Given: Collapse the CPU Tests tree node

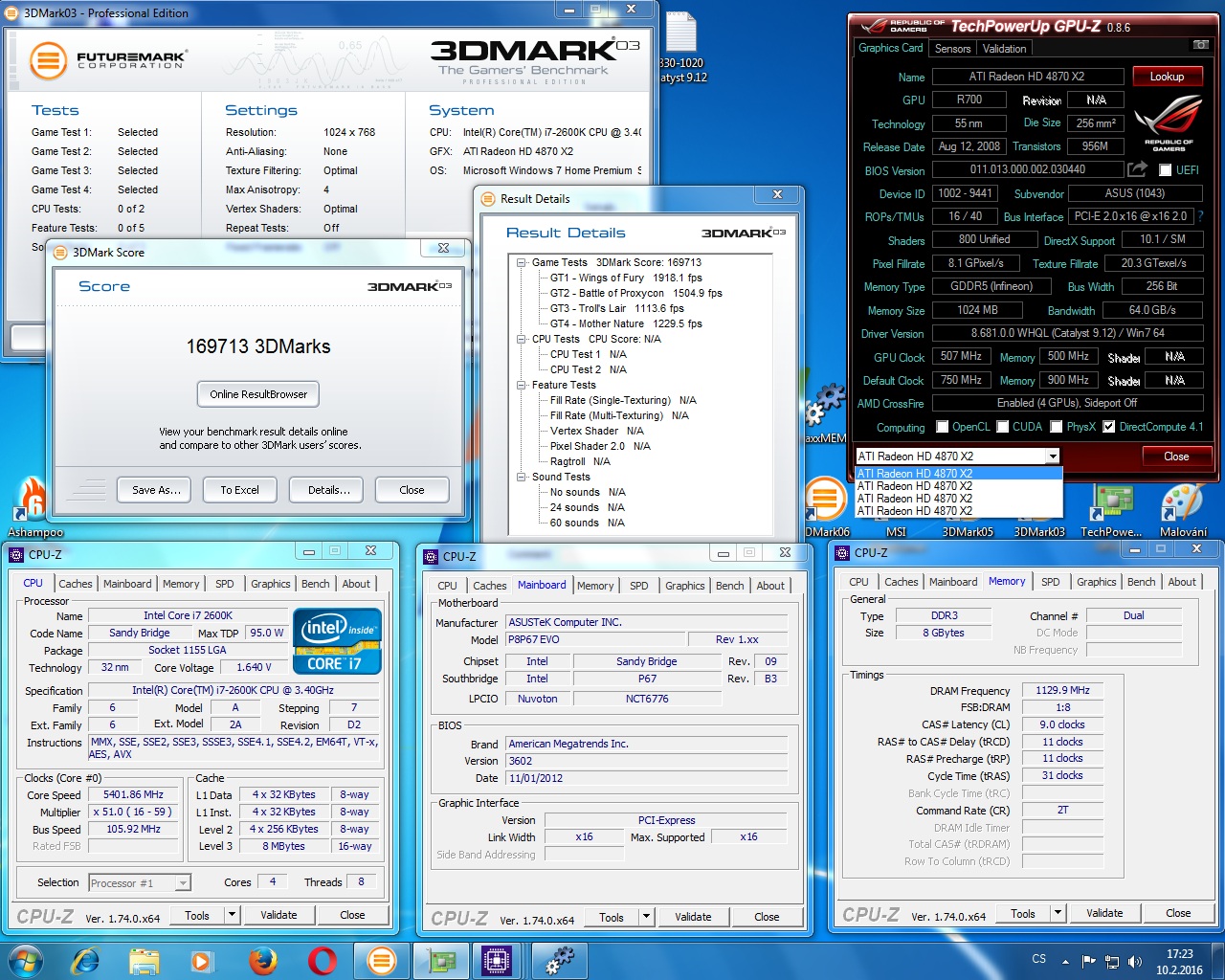Looking at the screenshot, I should 522,339.
